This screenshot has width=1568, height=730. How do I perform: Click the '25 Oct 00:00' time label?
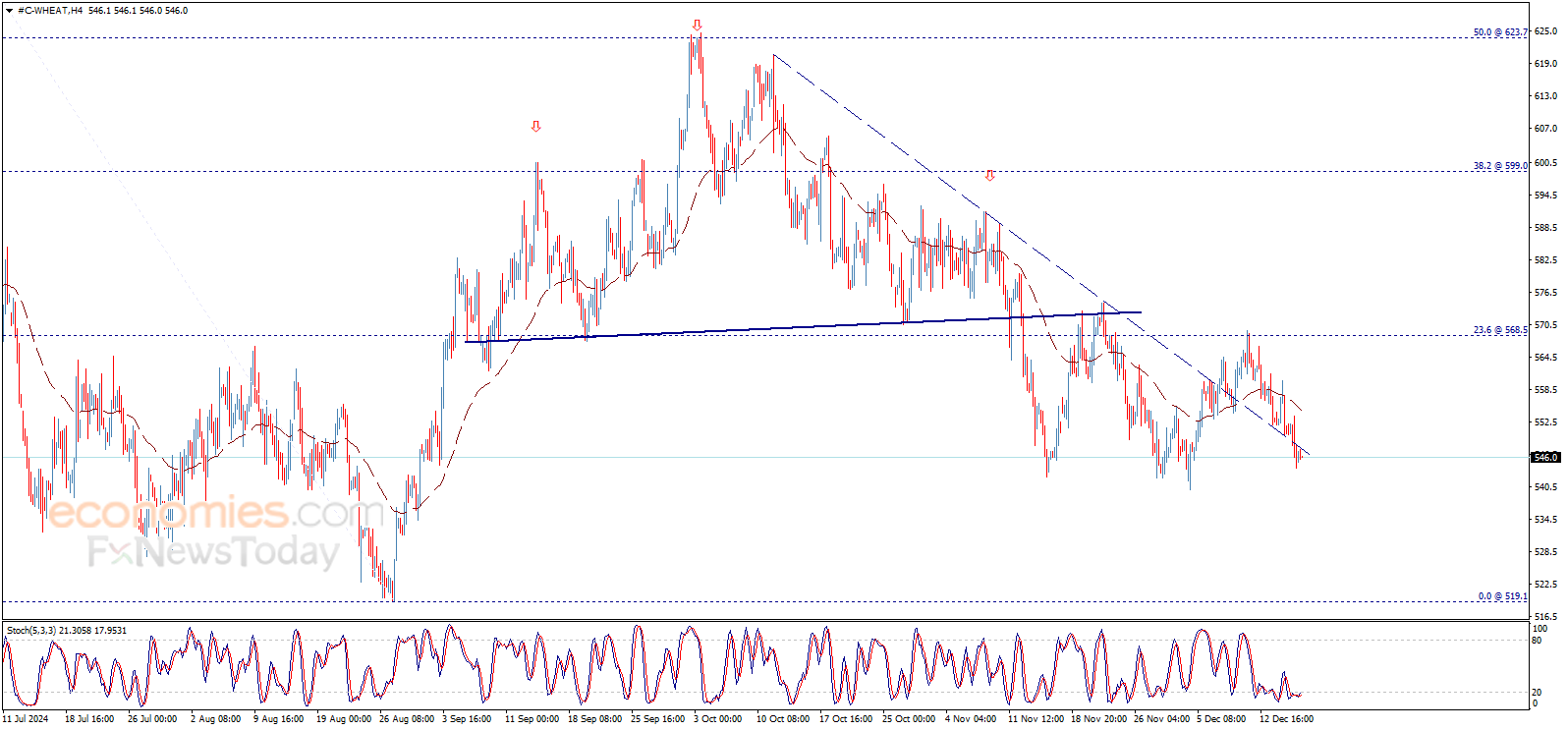909,719
